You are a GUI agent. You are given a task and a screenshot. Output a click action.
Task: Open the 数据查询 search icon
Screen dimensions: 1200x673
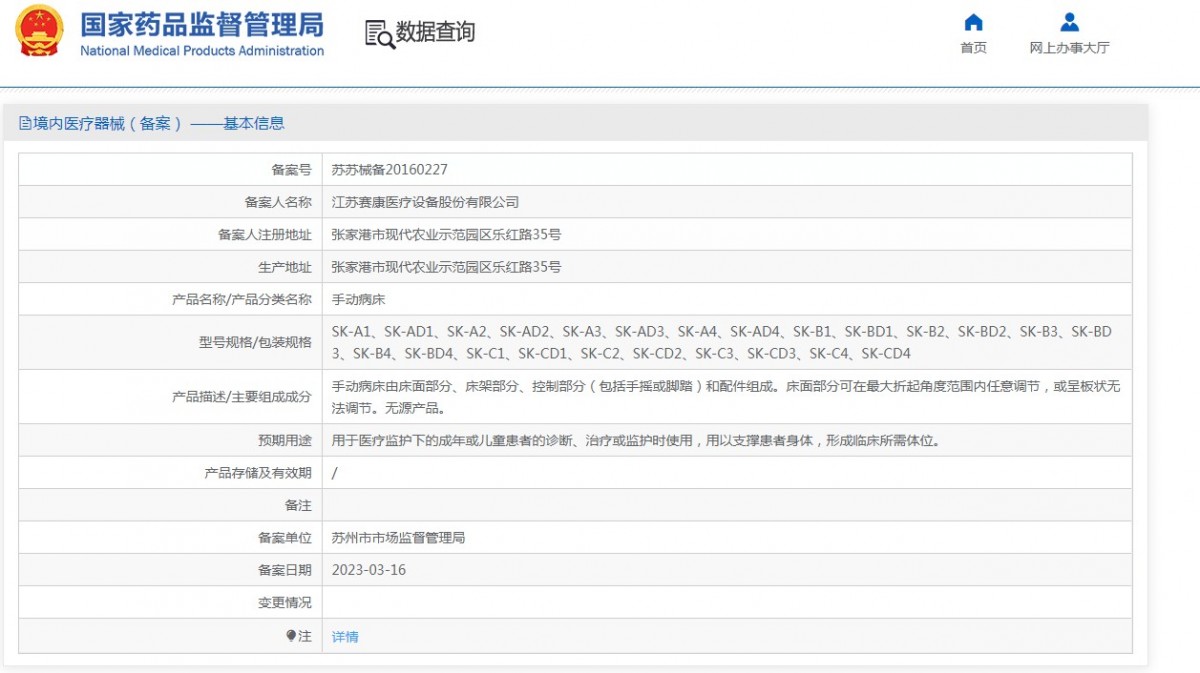[379, 34]
